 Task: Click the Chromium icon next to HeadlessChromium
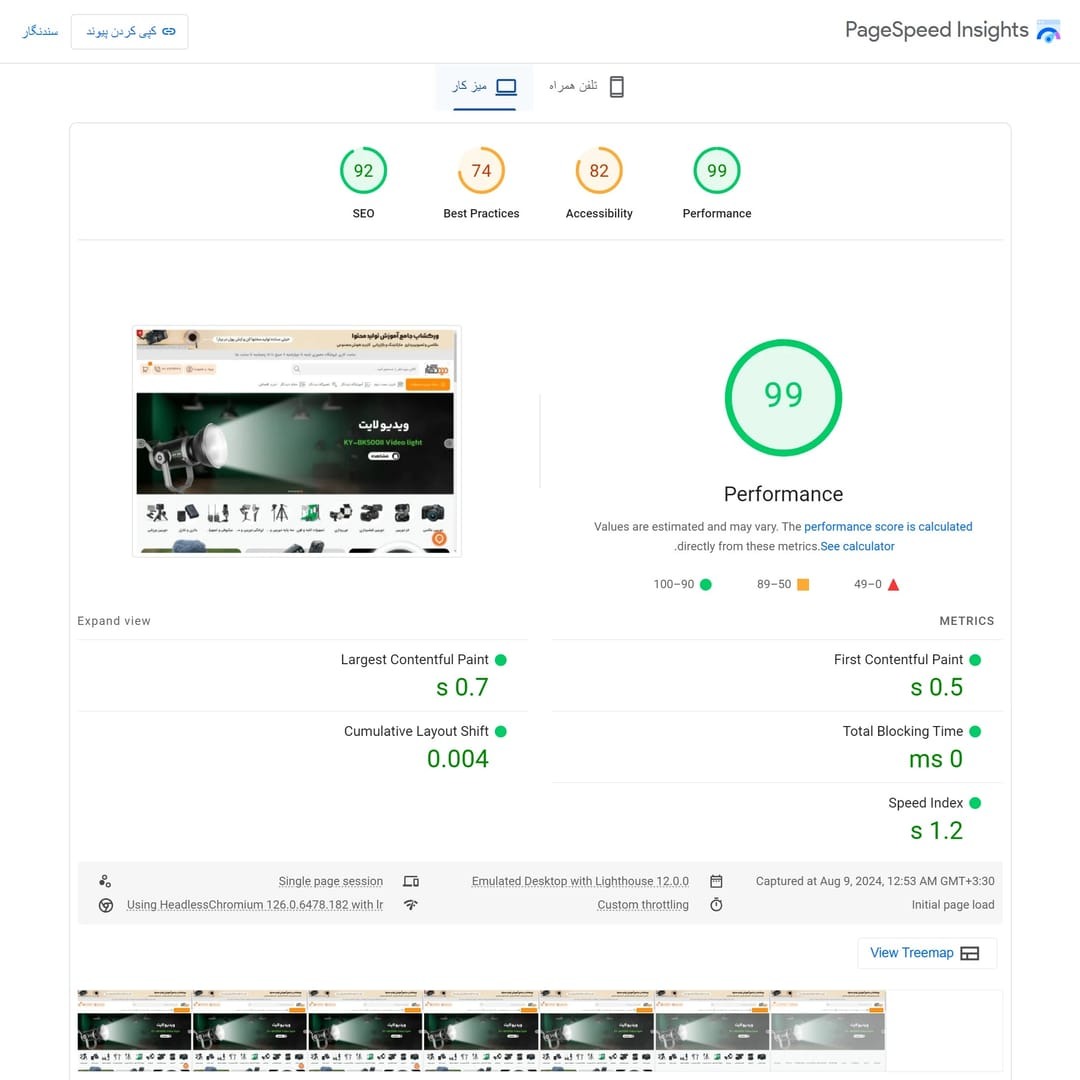point(105,905)
